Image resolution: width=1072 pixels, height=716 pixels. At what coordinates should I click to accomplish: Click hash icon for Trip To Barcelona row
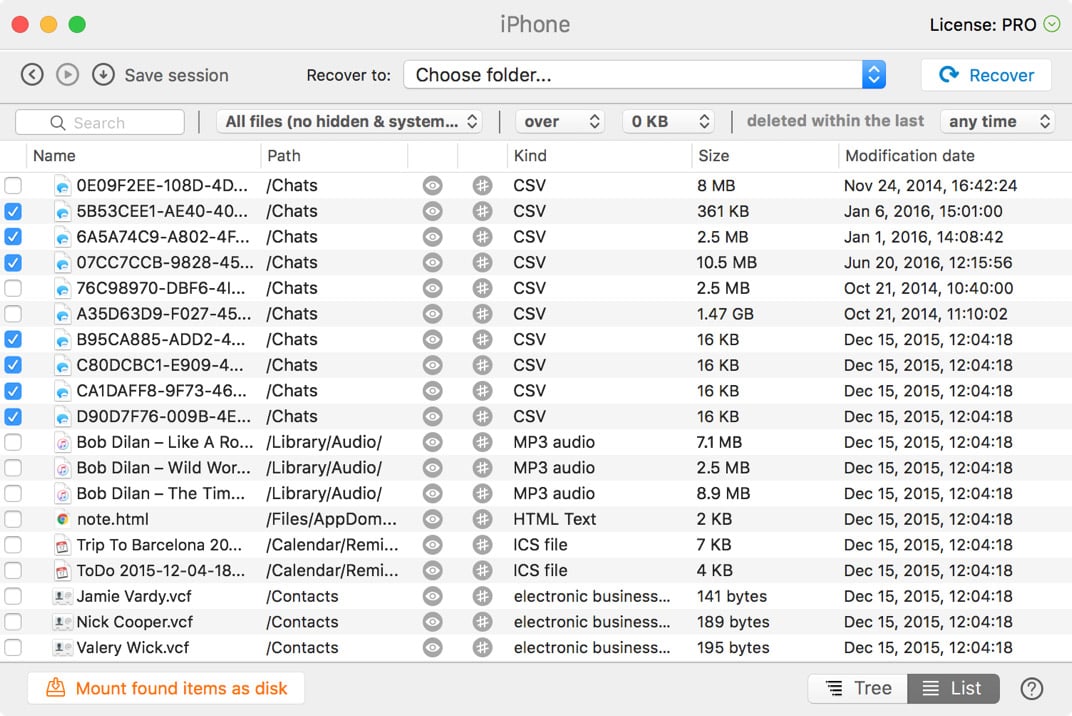tap(482, 545)
